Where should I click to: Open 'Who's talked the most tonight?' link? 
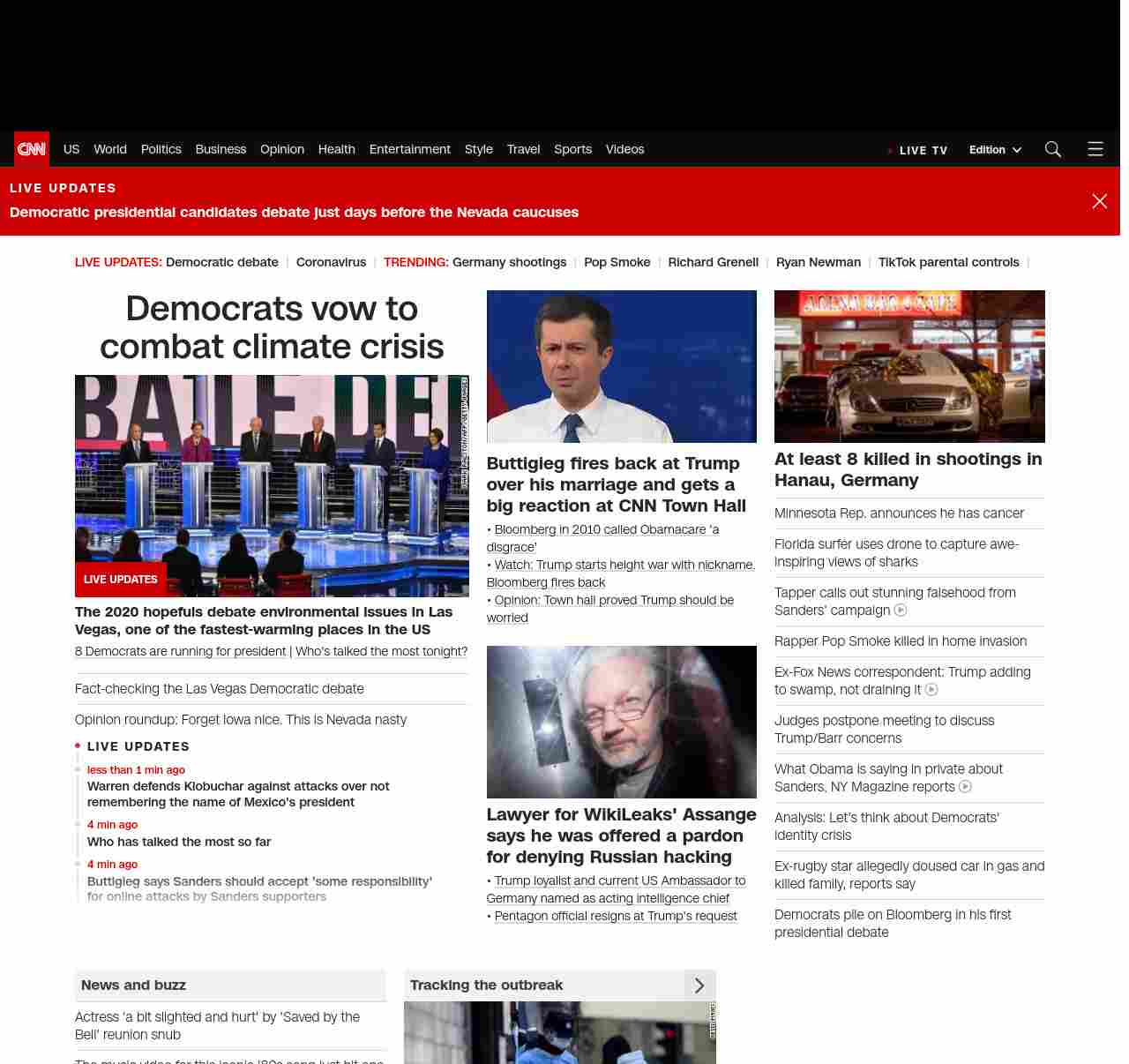(x=381, y=651)
